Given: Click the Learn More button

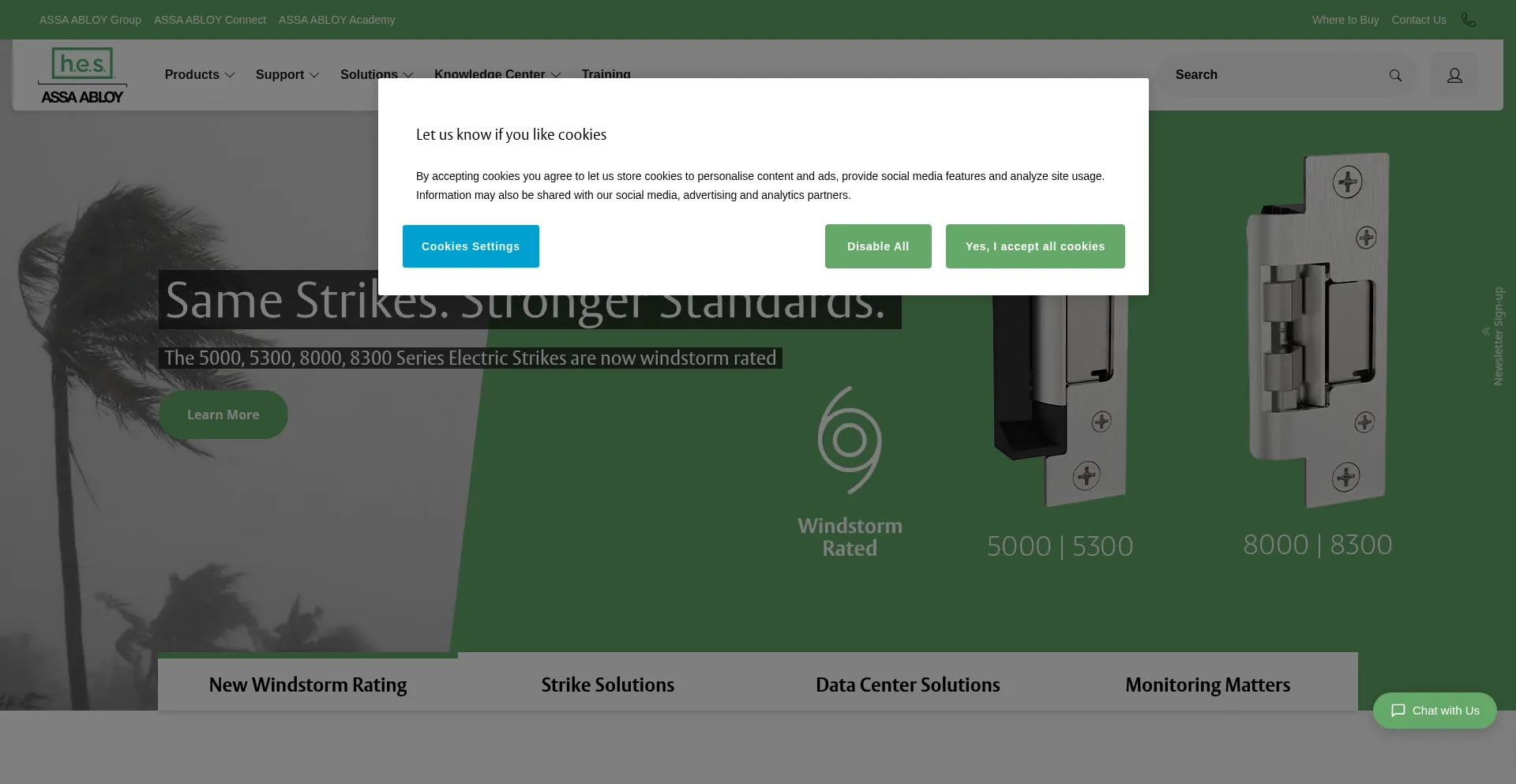Looking at the screenshot, I should (x=223, y=415).
